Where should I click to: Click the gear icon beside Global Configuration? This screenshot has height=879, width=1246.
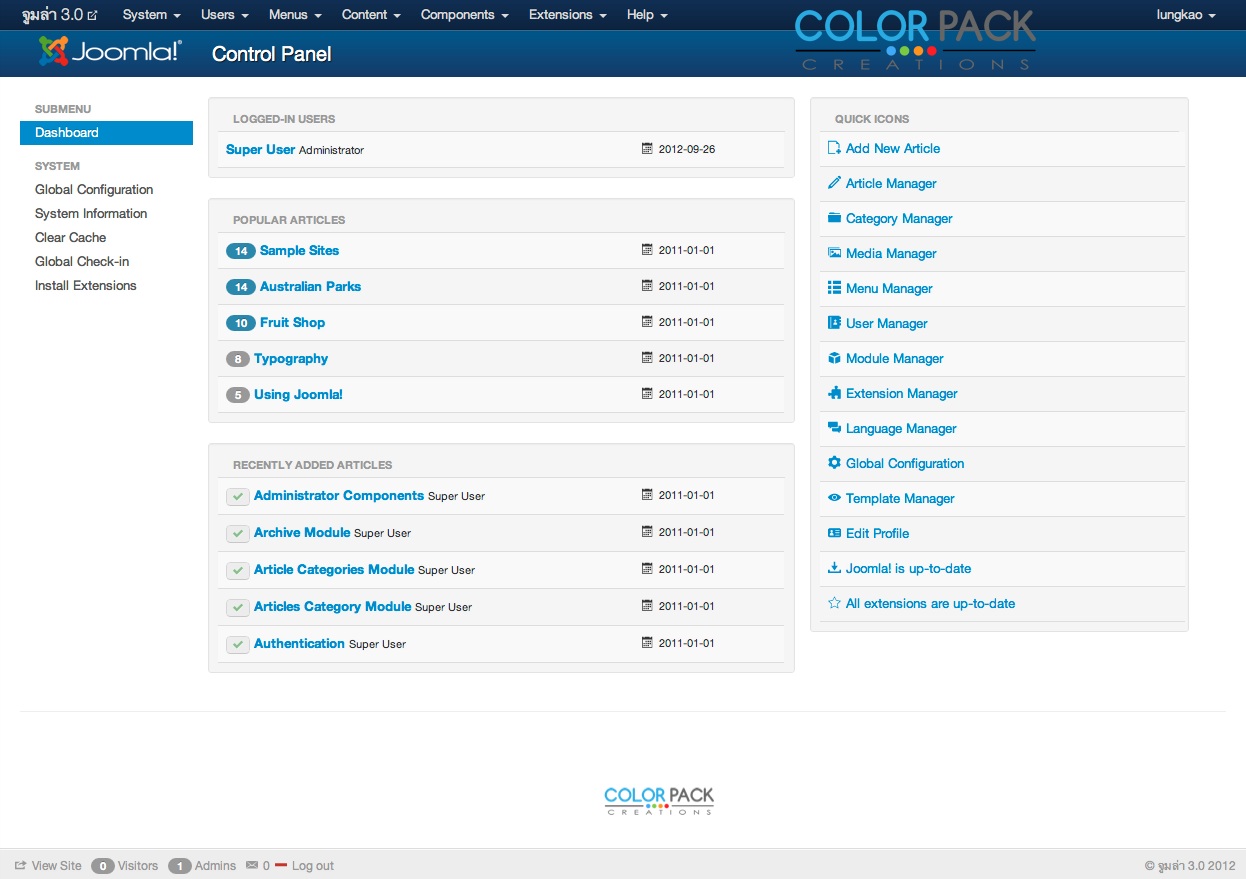point(834,463)
